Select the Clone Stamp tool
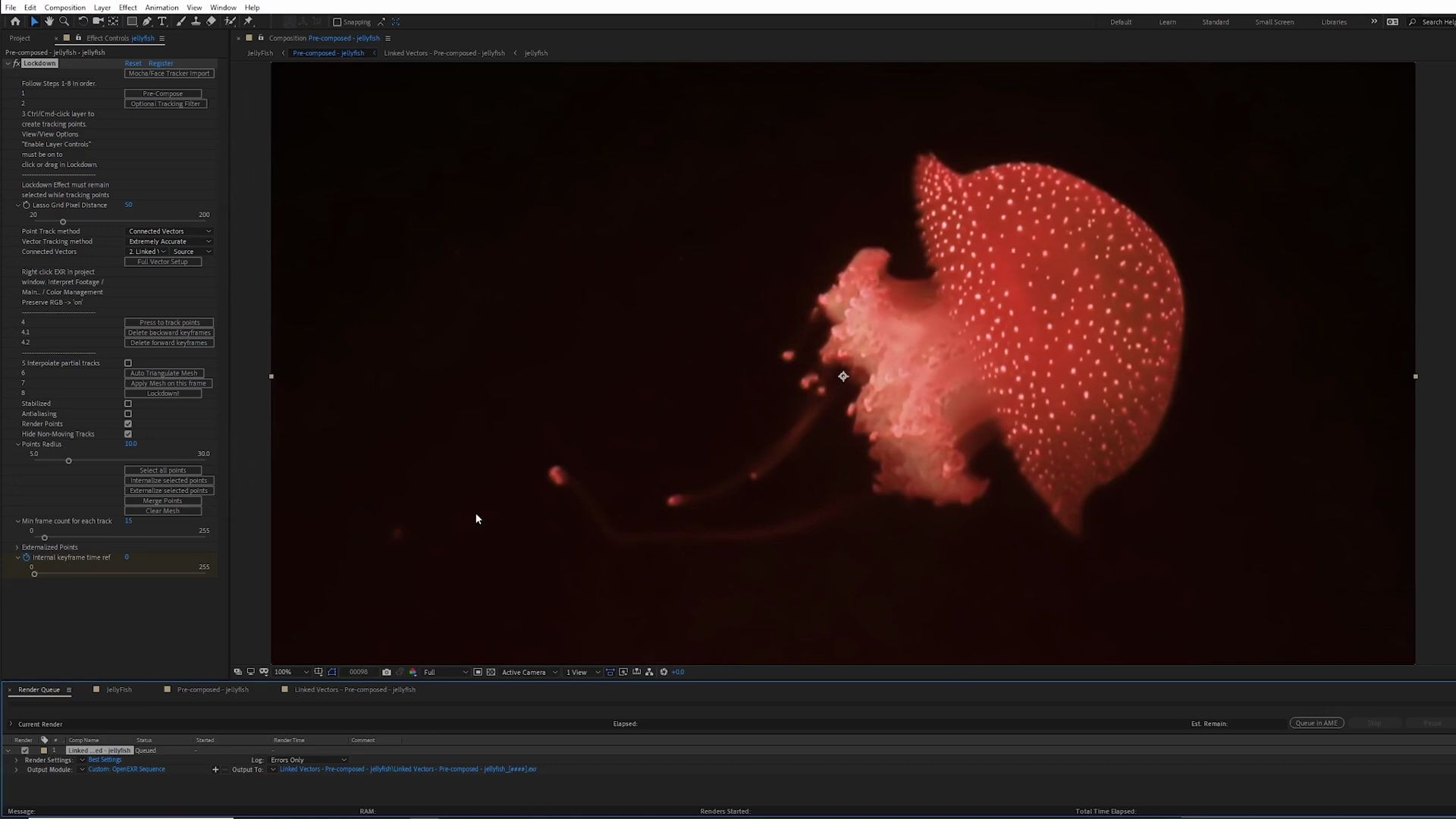This screenshot has height=819, width=1456. [x=196, y=21]
